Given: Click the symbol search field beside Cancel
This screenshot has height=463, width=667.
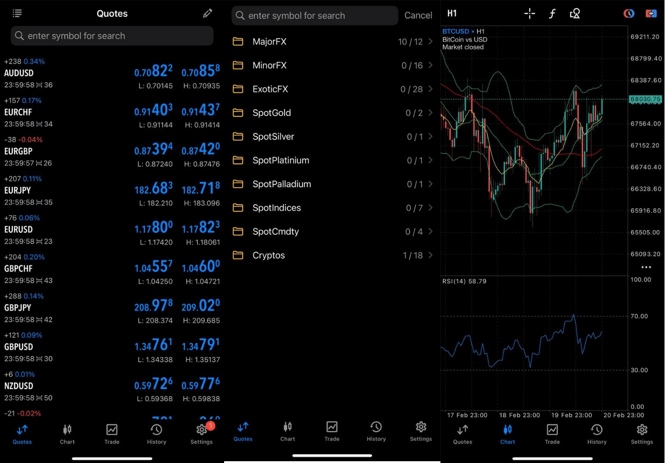Looking at the screenshot, I should click(x=314, y=16).
